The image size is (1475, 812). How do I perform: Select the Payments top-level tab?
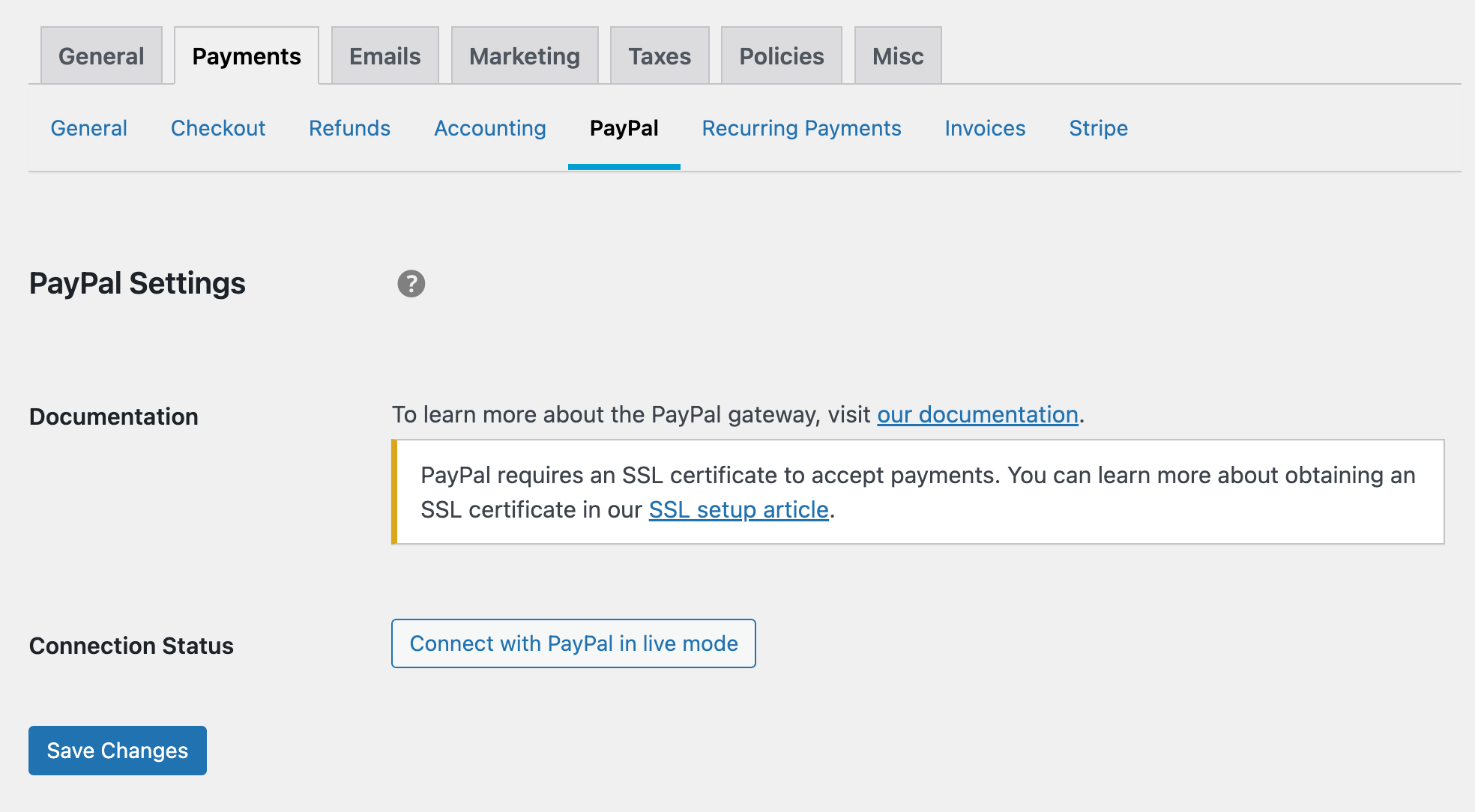click(x=247, y=56)
